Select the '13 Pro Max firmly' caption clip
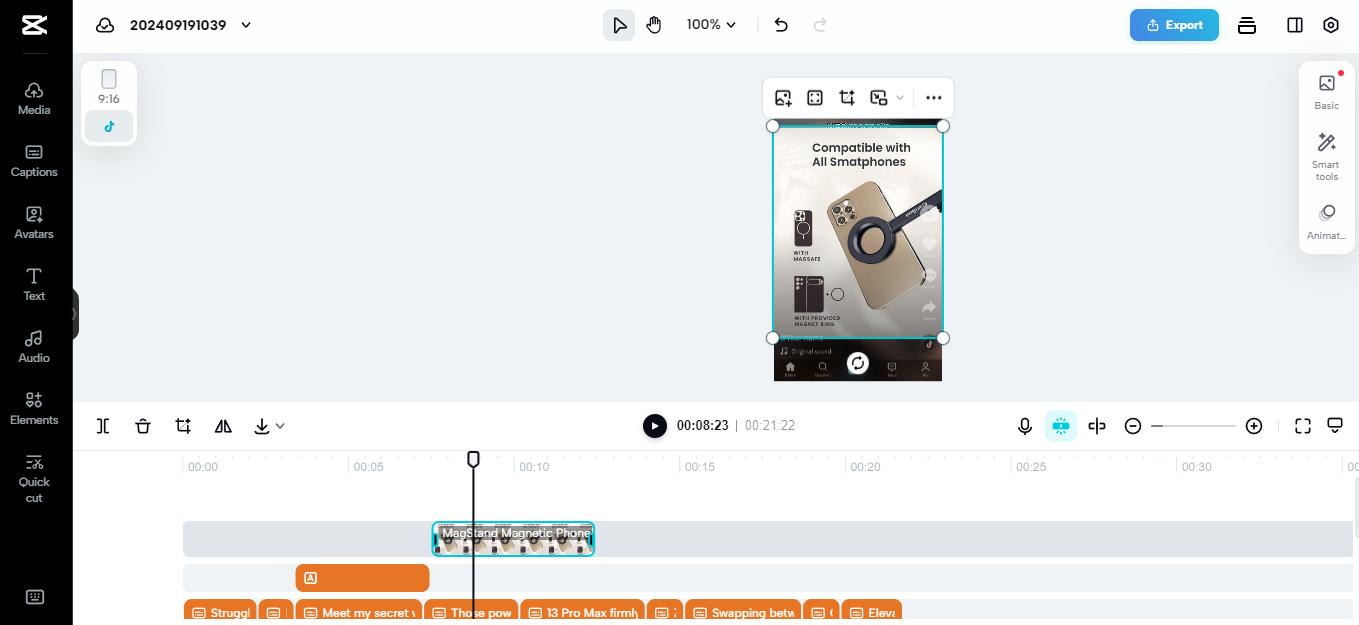This screenshot has width=1359, height=625. [582, 612]
